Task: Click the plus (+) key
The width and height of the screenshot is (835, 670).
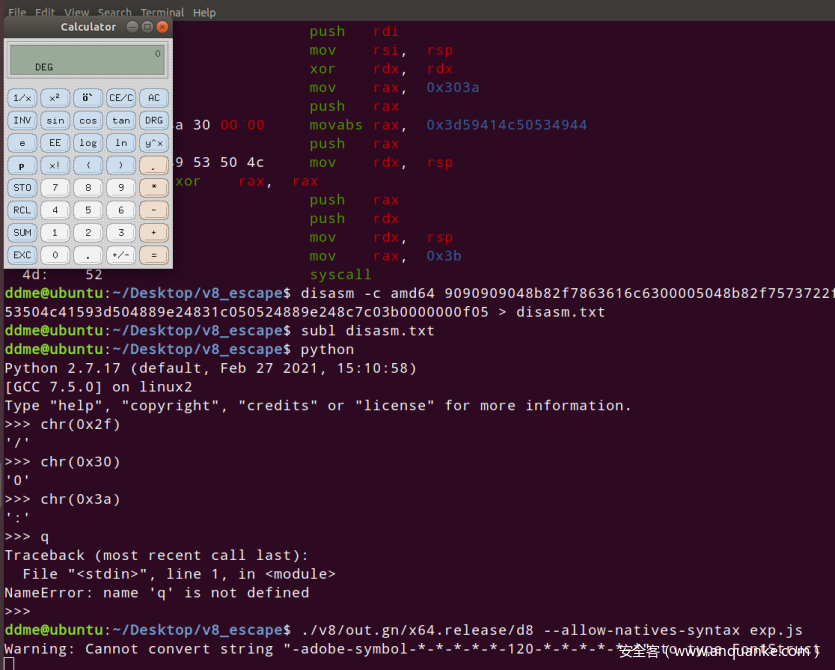Action: [x=153, y=232]
